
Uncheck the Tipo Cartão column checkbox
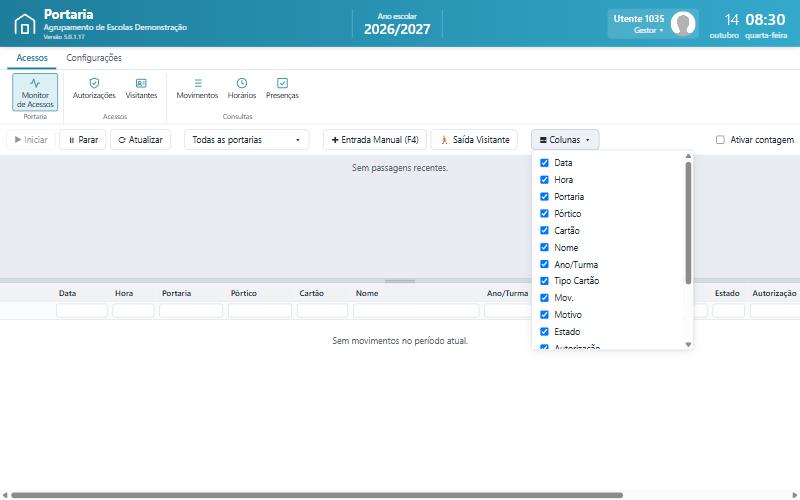pos(544,281)
